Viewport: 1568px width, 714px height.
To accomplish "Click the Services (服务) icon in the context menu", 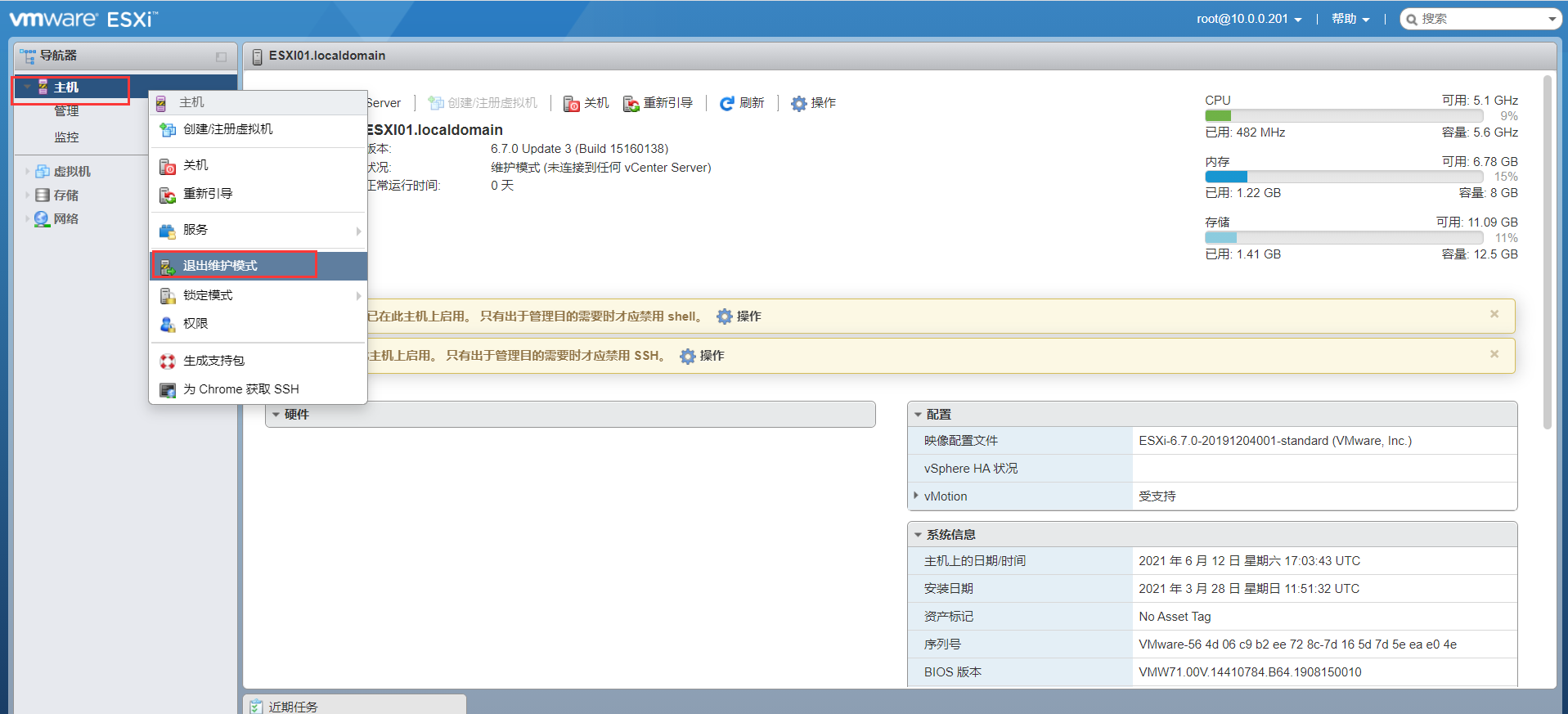I will click(168, 231).
